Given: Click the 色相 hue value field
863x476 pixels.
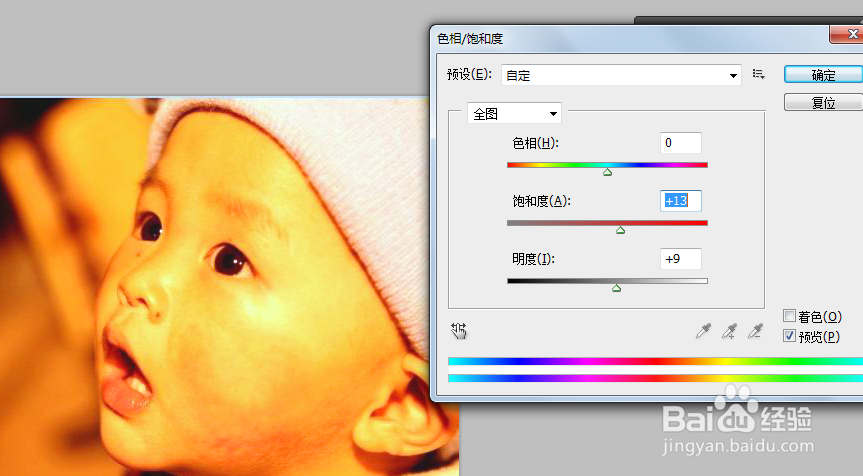Looking at the screenshot, I should click(x=681, y=143).
